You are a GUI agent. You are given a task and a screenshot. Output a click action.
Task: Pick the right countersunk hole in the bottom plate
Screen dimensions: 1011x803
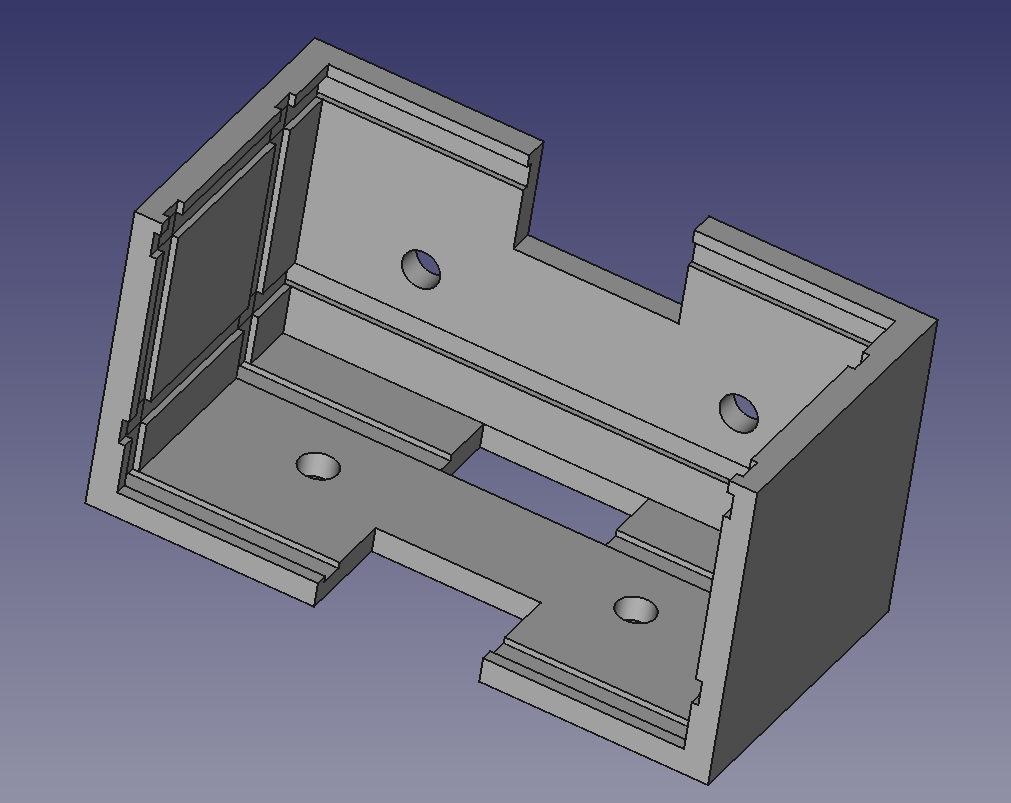click(636, 610)
